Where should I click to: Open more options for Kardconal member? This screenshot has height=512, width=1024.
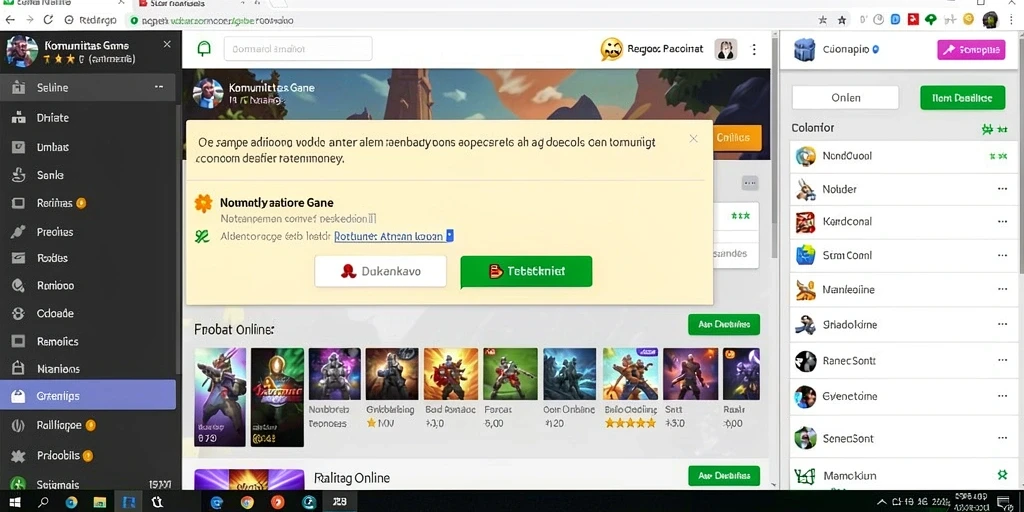1002,221
